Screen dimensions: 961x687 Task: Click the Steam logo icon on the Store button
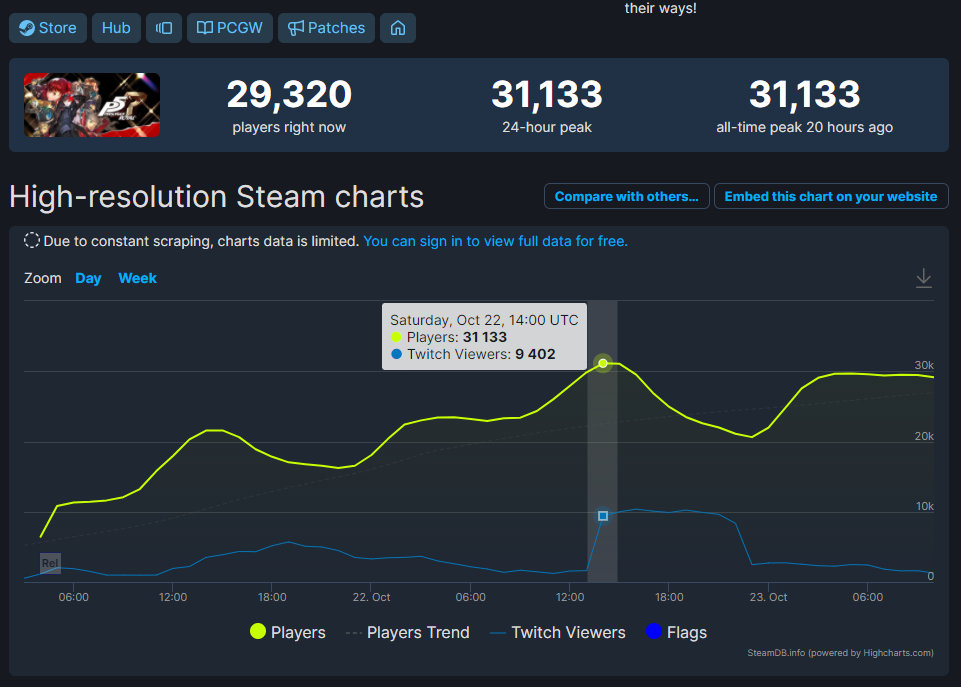(x=25, y=27)
